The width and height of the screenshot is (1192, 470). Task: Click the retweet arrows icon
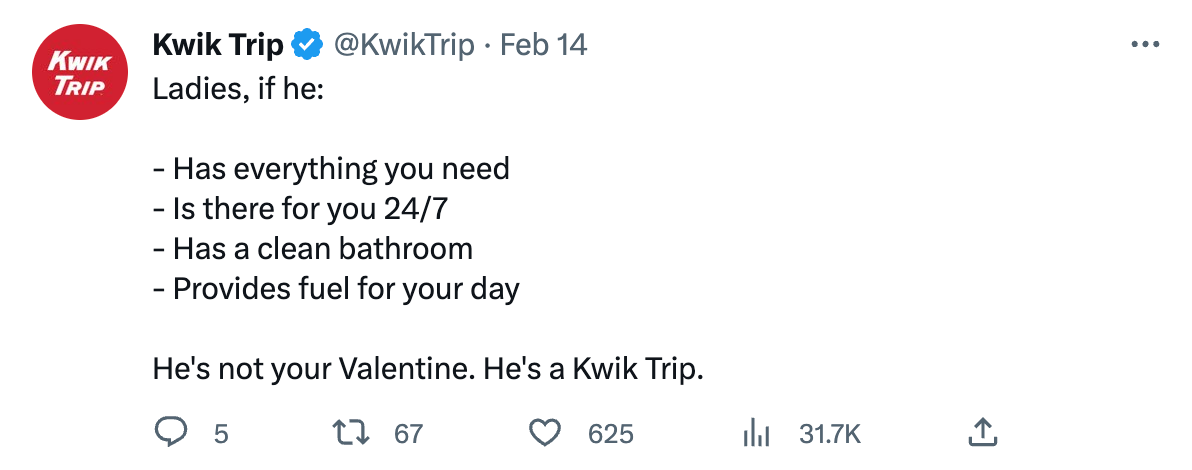[352, 432]
